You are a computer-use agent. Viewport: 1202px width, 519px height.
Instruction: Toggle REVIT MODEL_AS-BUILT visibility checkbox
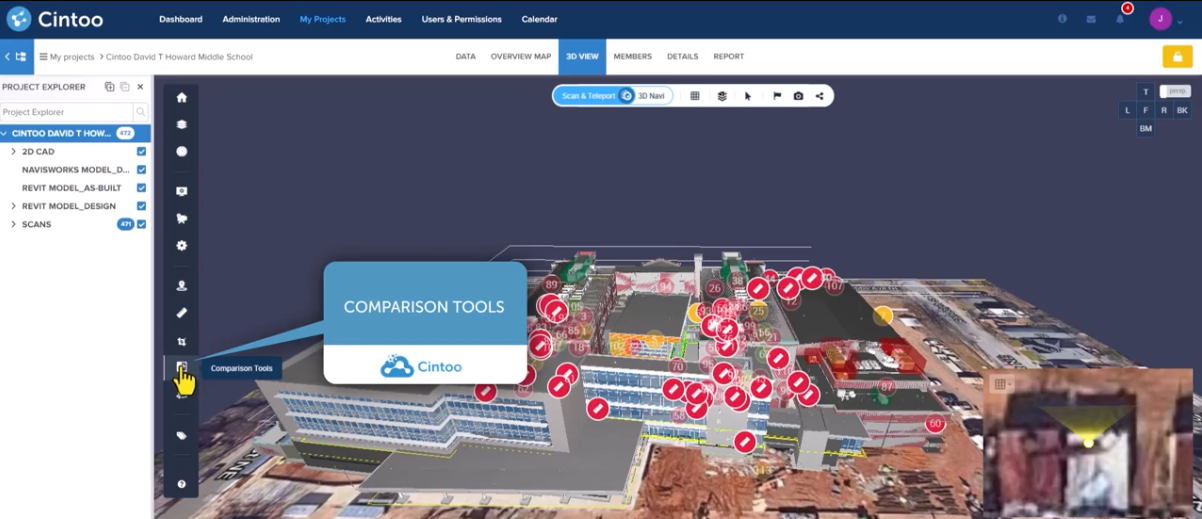pos(141,188)
